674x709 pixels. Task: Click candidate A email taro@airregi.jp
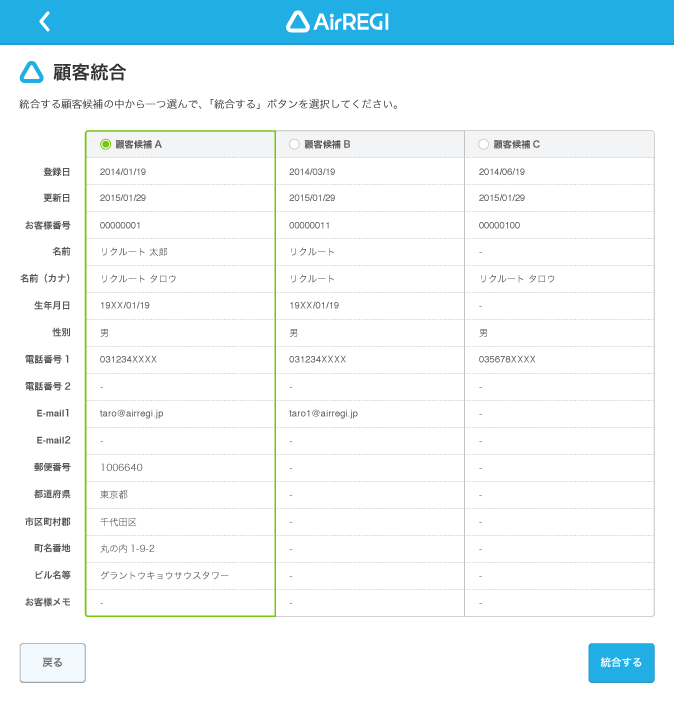tap(134, 413)
